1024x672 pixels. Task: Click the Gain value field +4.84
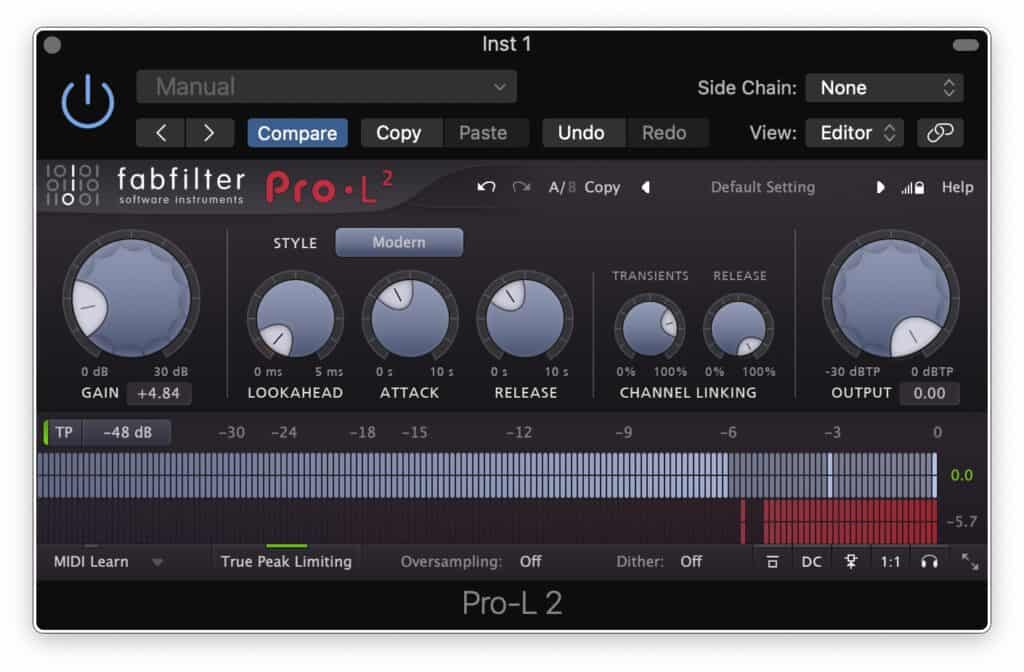159,393
